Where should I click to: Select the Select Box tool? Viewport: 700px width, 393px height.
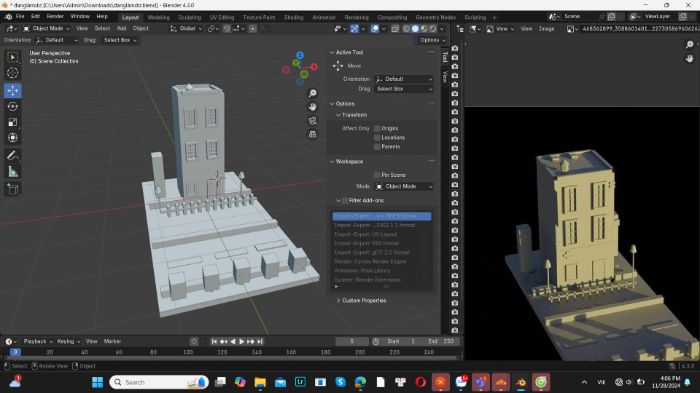12,57
